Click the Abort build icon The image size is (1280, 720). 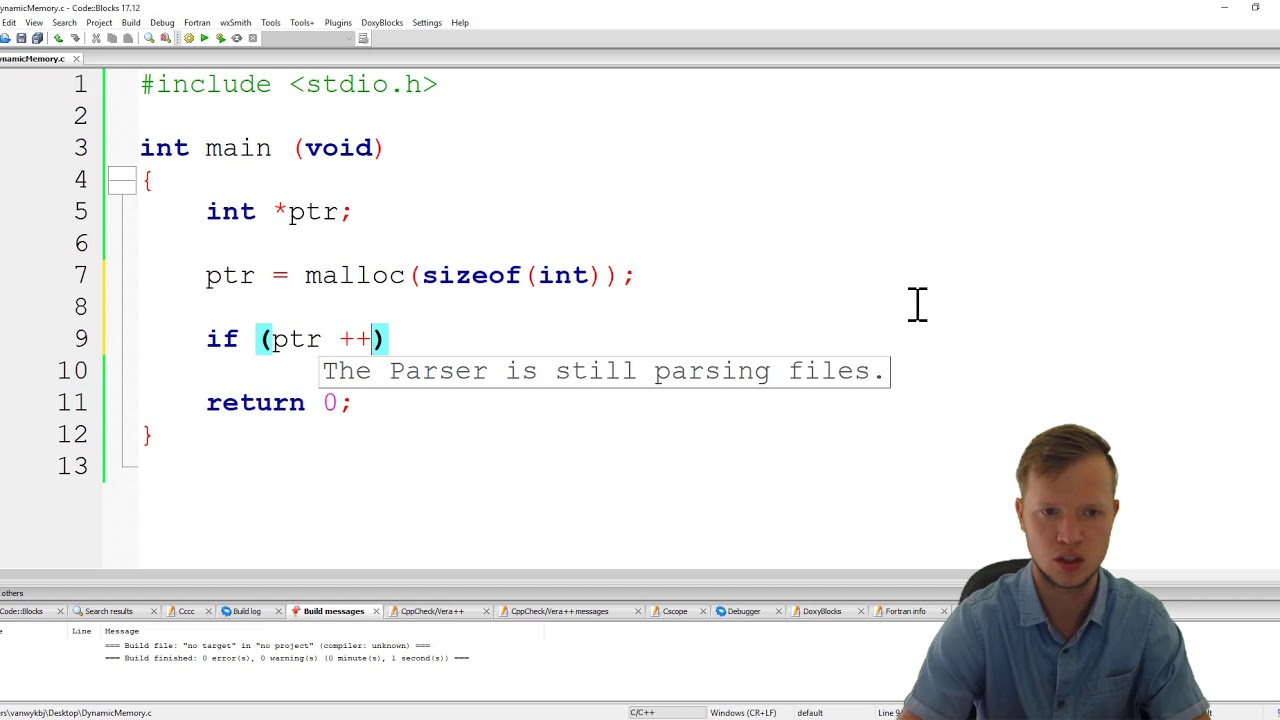point(253,38)
